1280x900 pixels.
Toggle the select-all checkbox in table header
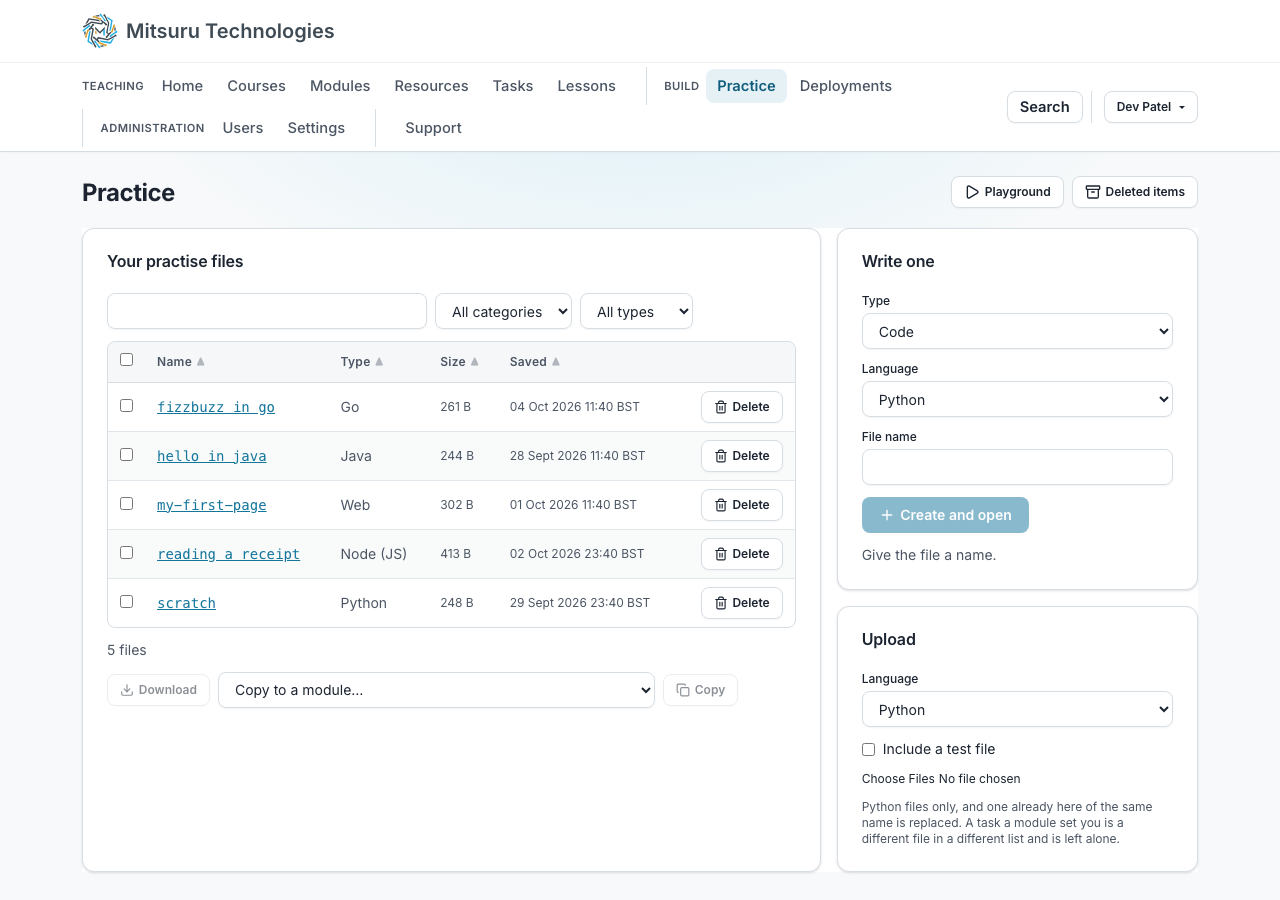[126, 360]
